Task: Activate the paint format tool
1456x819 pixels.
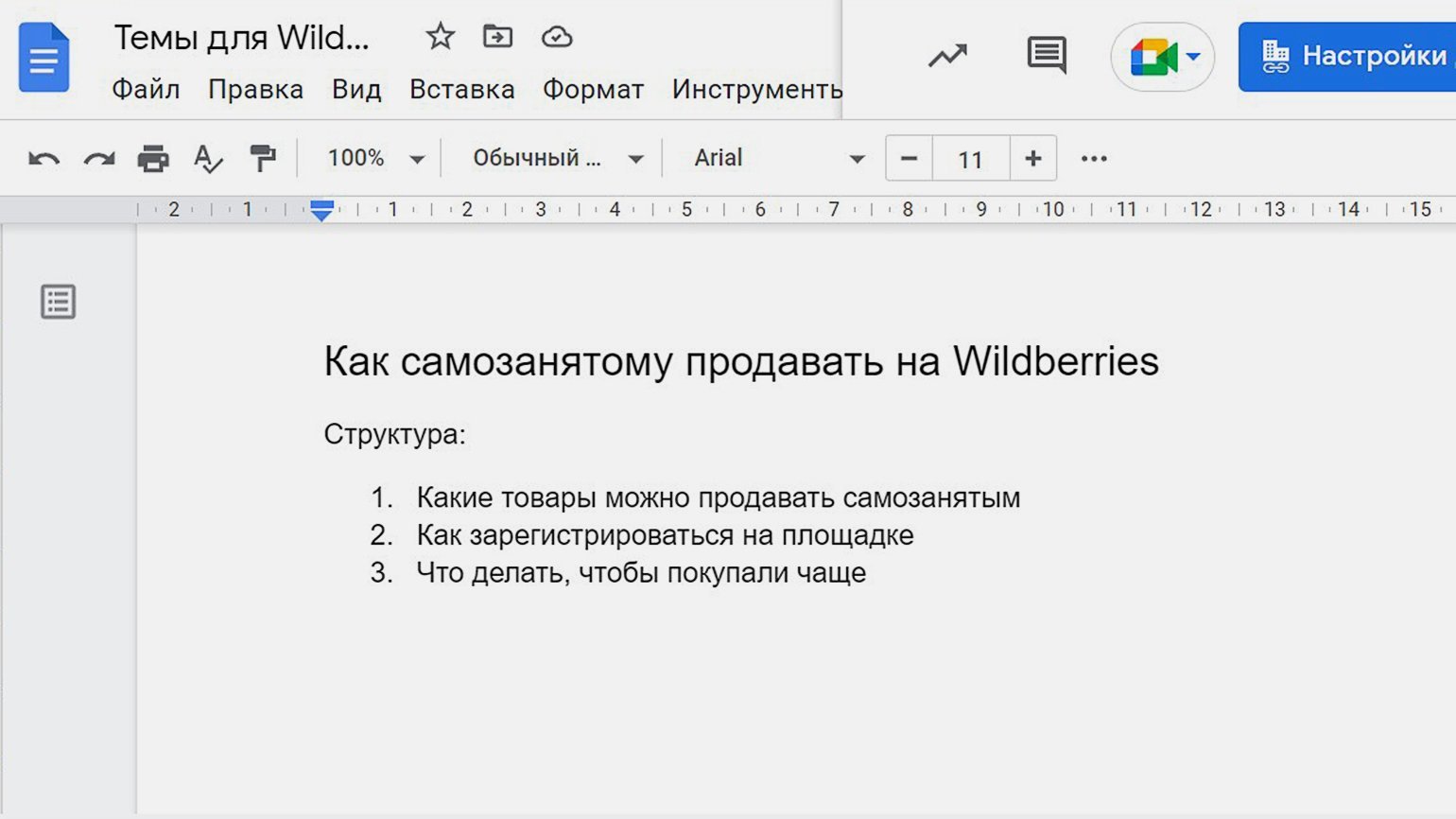Action: click(x=263, y=159)
